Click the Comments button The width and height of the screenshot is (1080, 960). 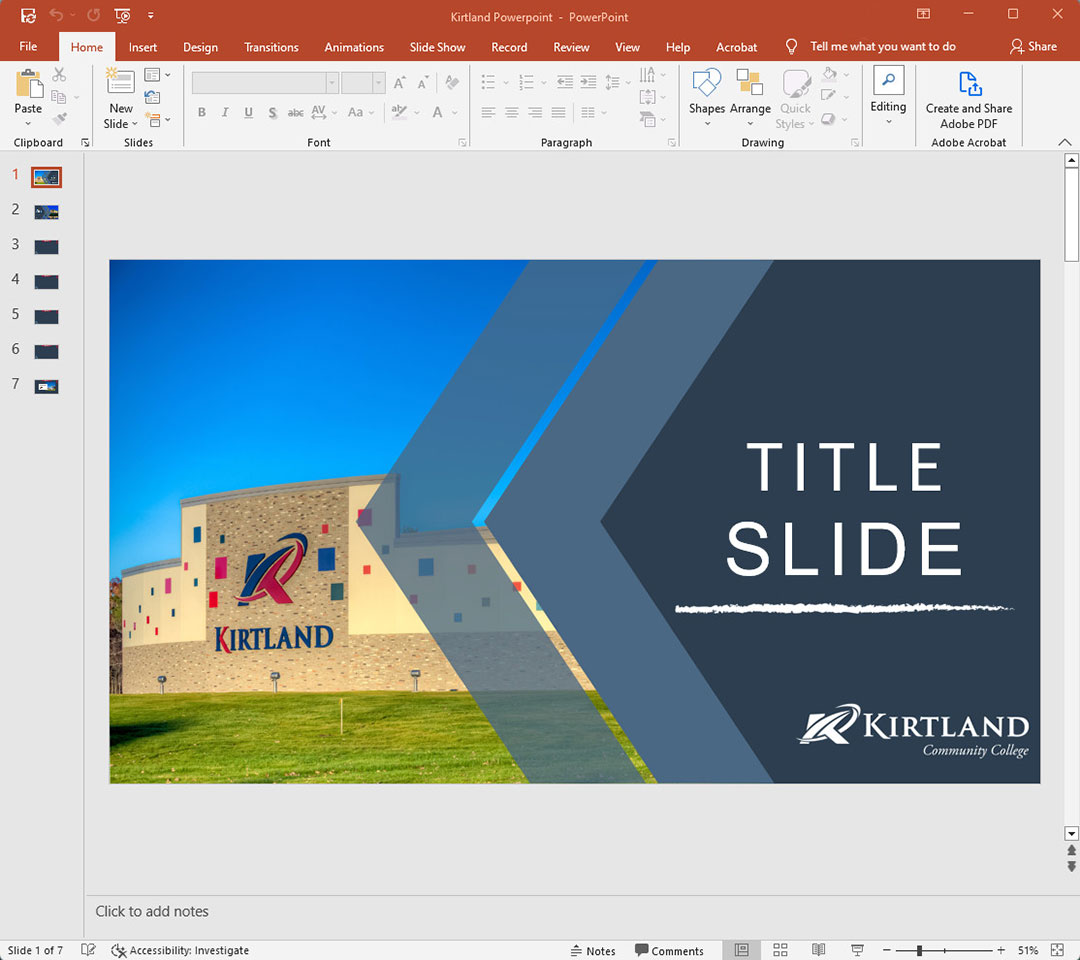click(669, 950)
